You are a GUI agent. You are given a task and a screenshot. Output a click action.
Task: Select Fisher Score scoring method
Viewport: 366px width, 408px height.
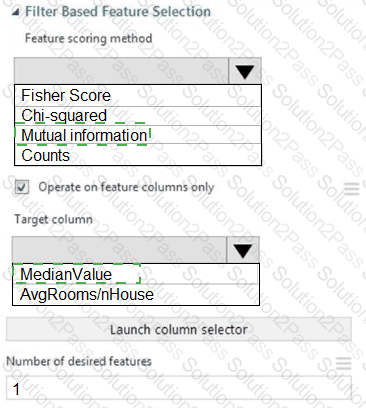[138, 96]
